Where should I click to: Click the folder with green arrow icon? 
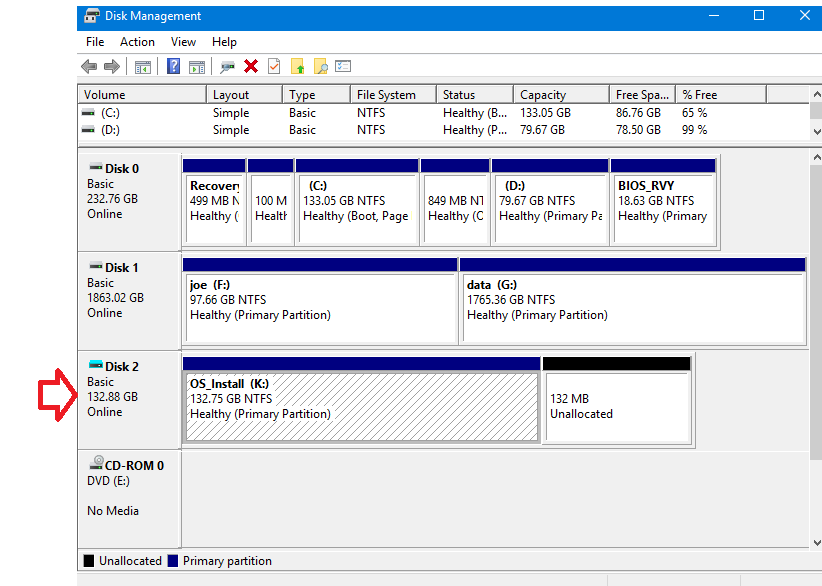pos(298,67)
